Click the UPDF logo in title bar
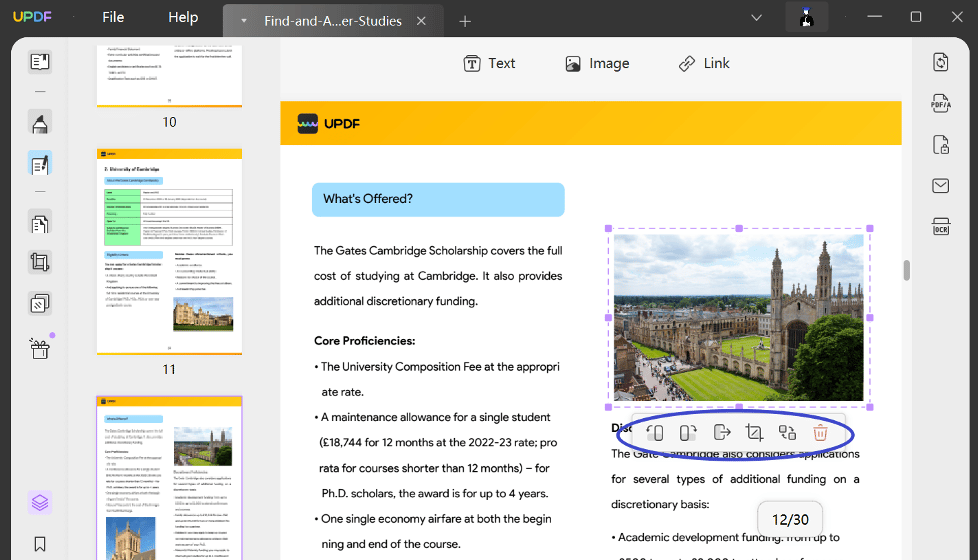Image resolution: width=978 pixels, height=560 pixels. click(32, 17)
